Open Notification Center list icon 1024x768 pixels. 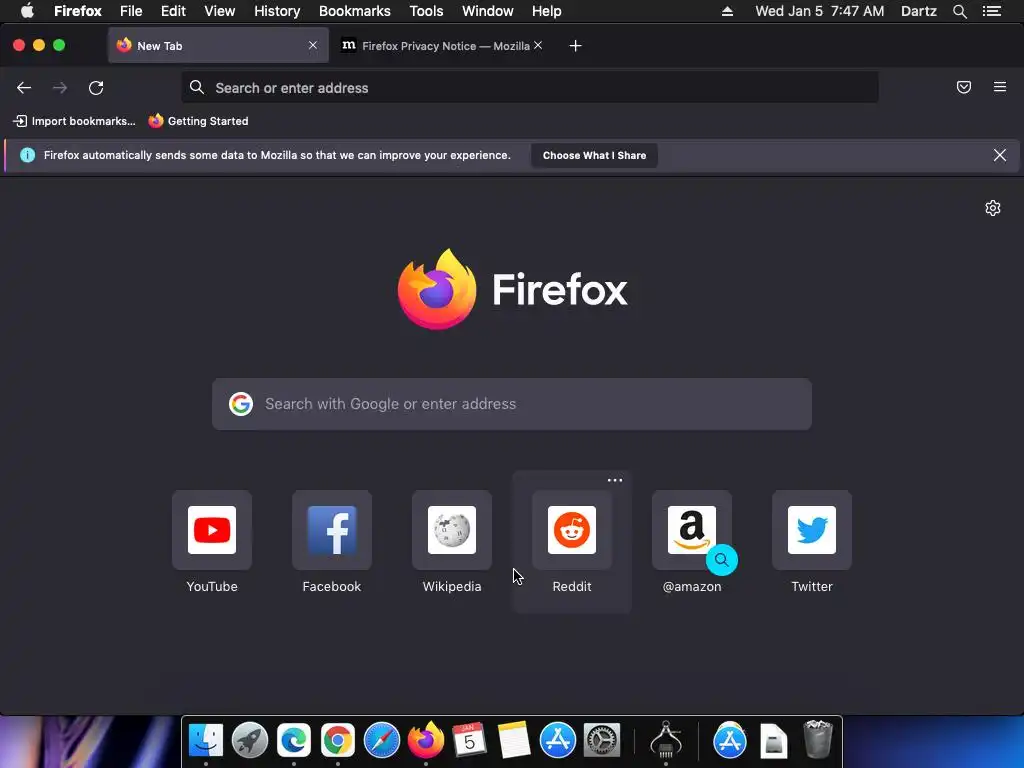click(992, 11)
